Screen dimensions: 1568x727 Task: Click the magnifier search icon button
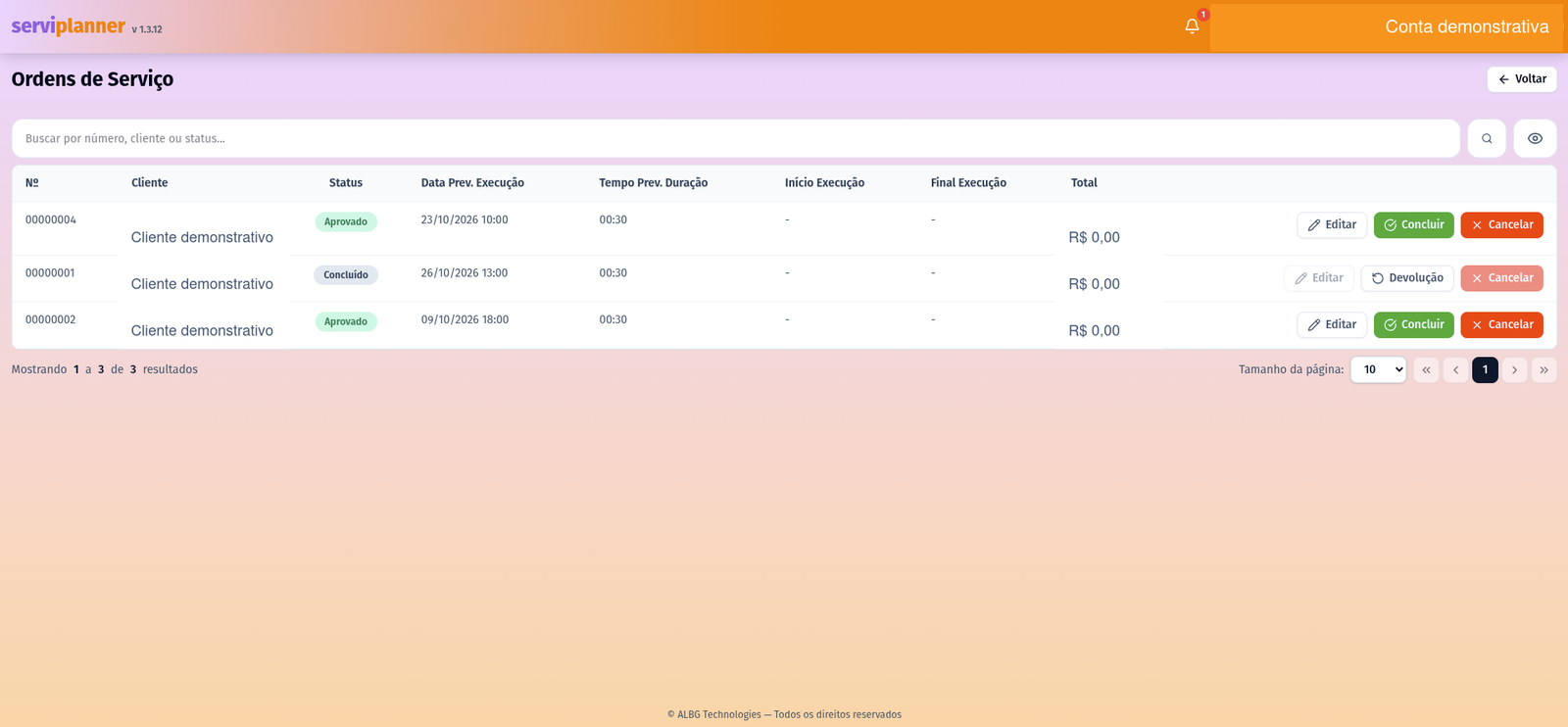1487,138
